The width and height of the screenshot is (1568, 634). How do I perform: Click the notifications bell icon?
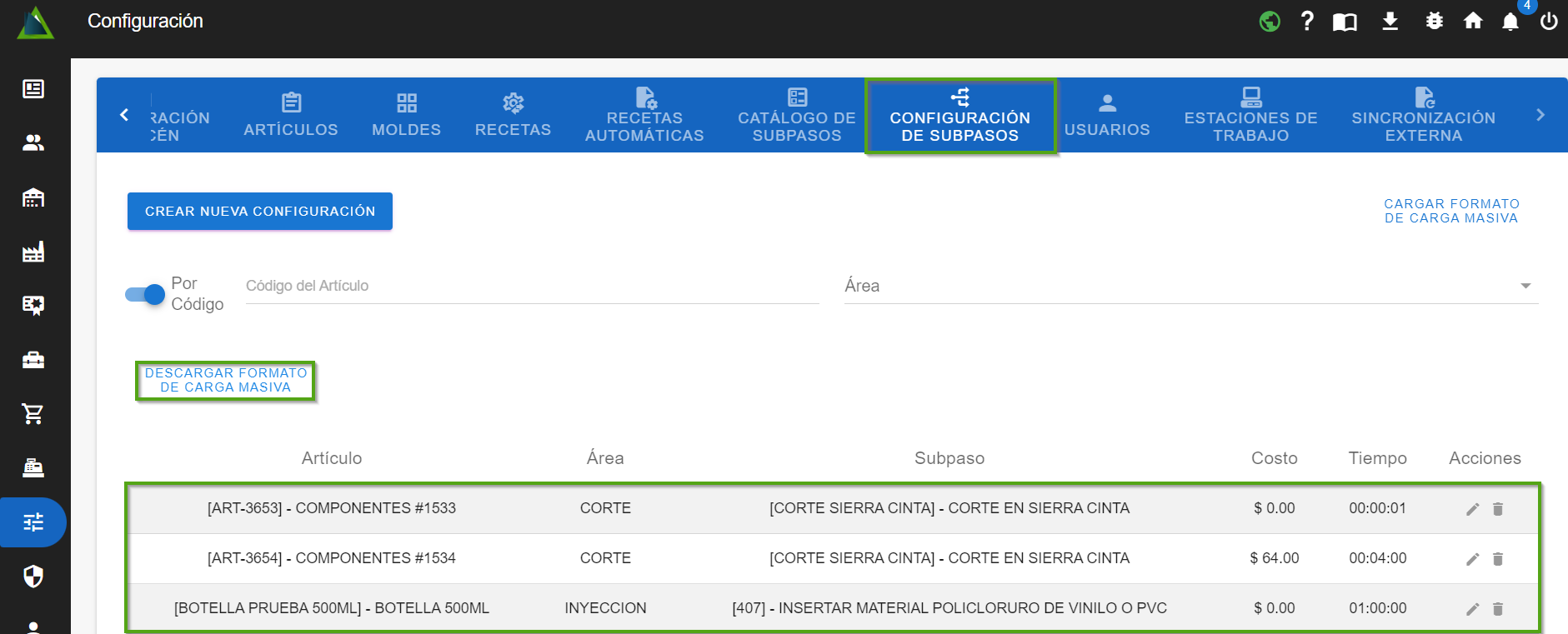[x=1510, y=22]
